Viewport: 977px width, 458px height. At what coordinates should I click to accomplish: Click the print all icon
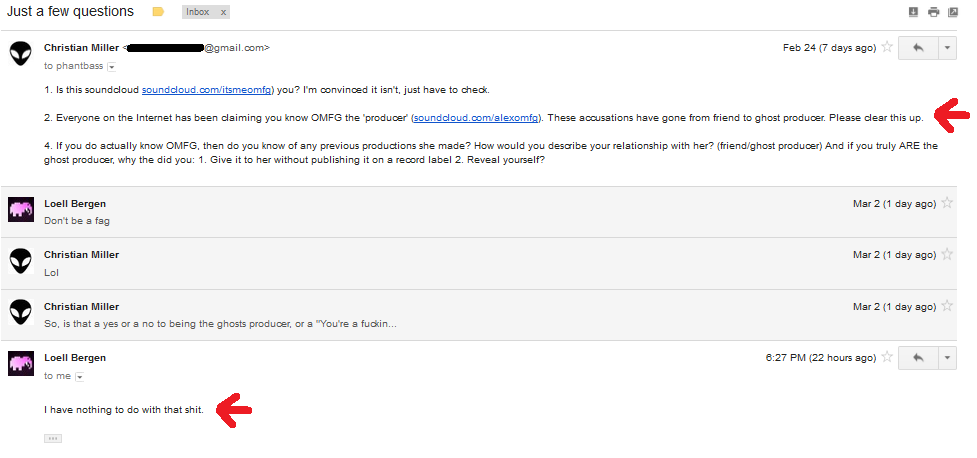933,12
